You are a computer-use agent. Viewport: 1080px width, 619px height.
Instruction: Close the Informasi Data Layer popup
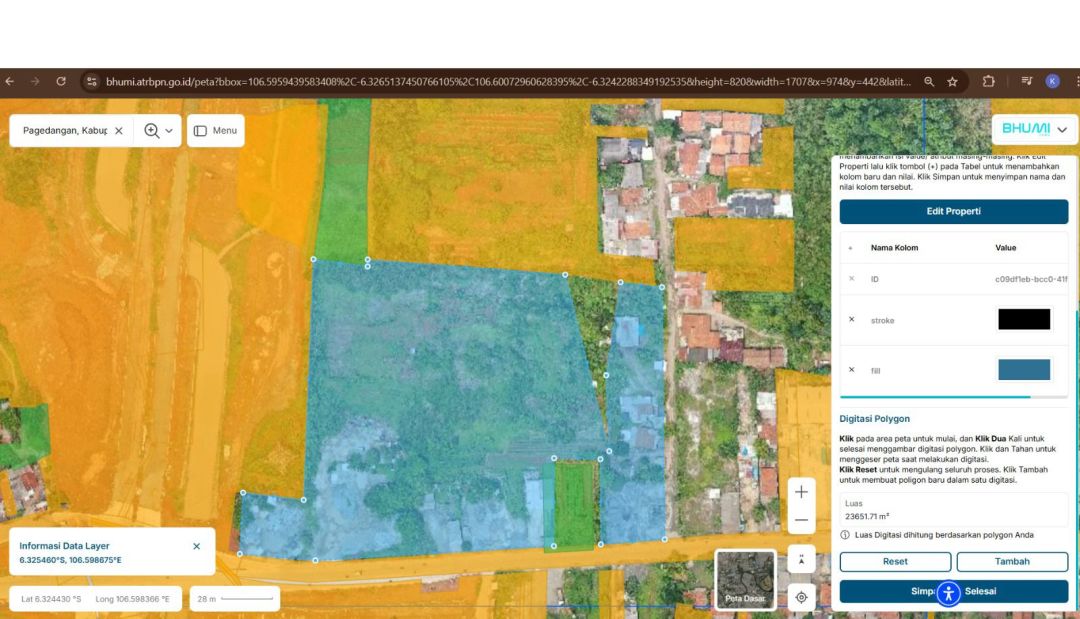(x=196, y=546)
